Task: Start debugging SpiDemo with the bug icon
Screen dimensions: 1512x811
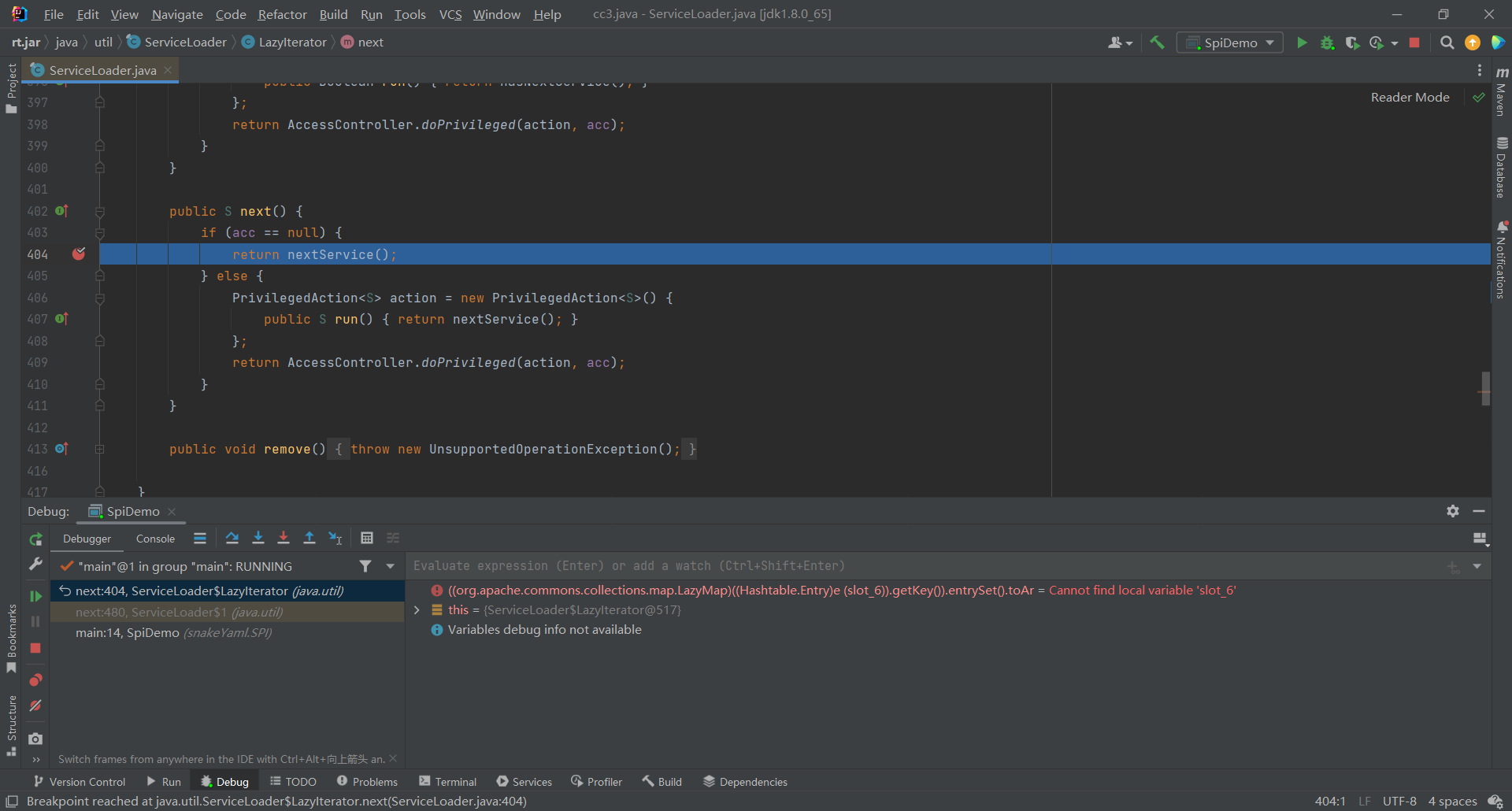Action: click(x=1327, y=43)
